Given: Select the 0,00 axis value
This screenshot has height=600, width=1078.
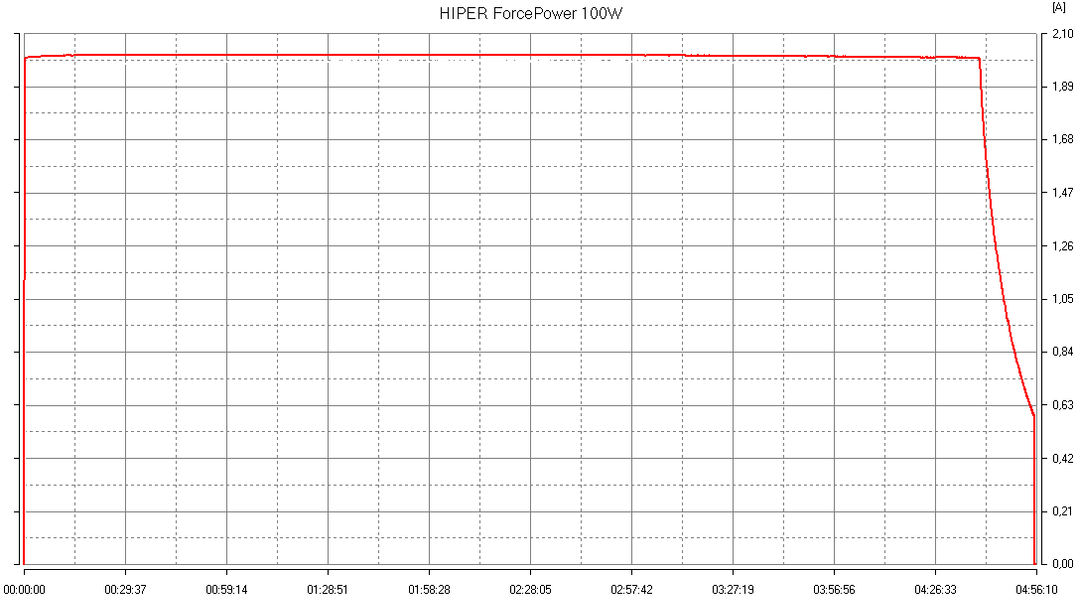Looking at the screenshot, I should pos(1062,564).
